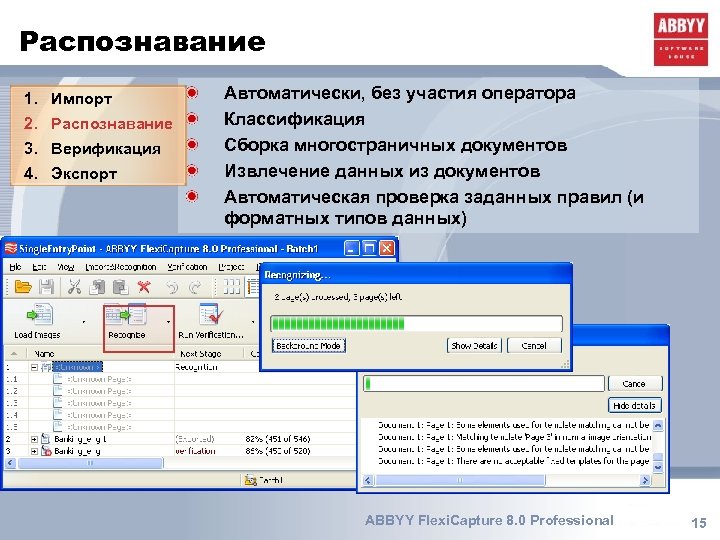Delete item with the red X icon
The width and height of the screenshot is (720, 540).
144,287
